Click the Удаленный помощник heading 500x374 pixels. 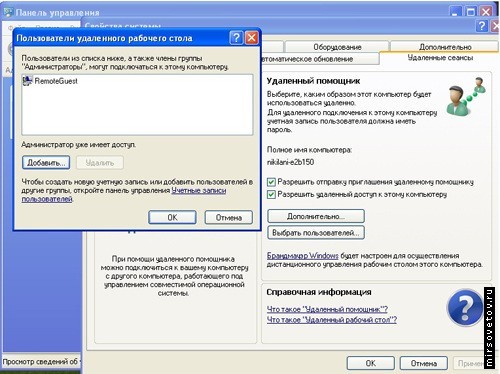tap(313, 81)
